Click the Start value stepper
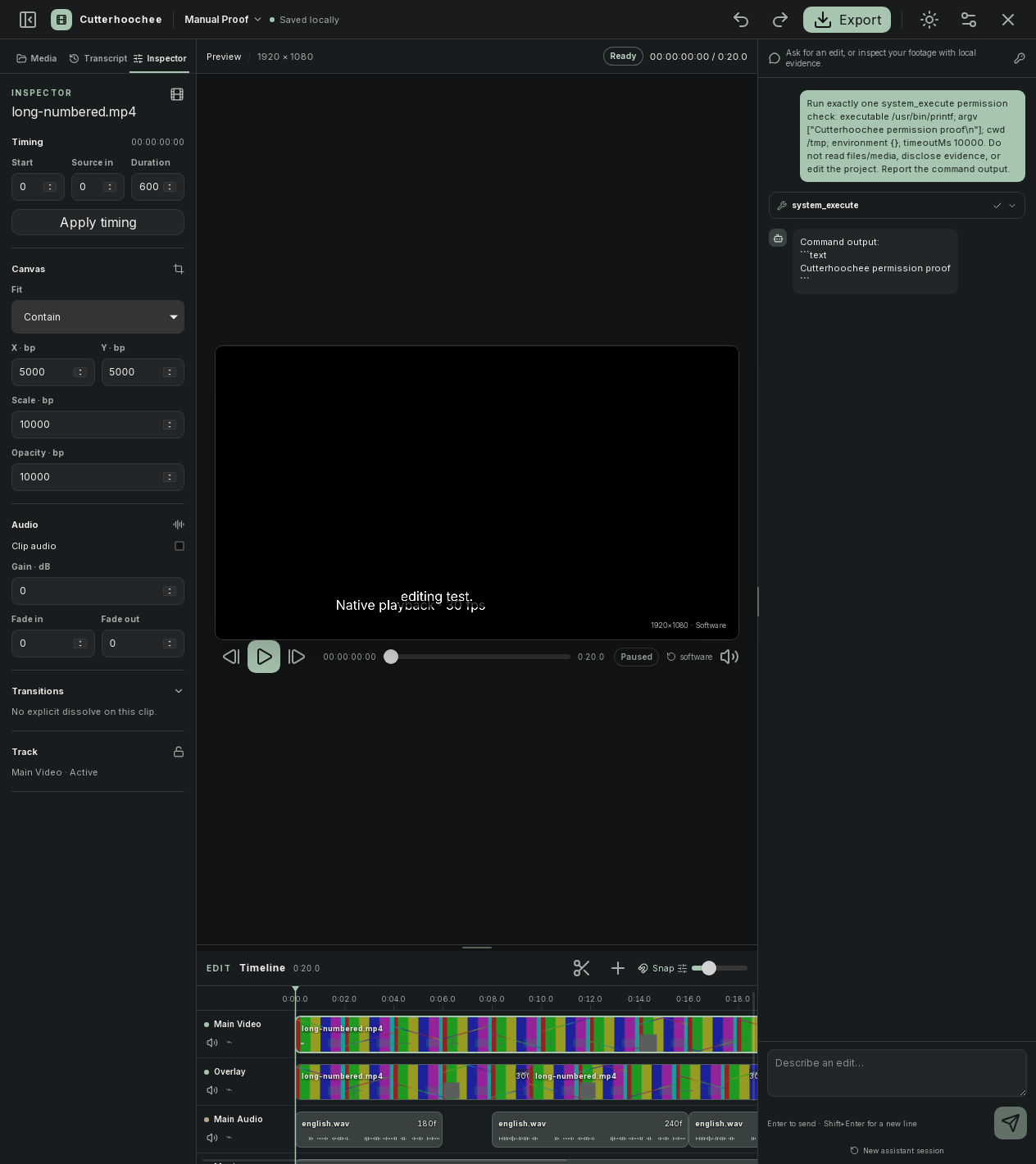1036x1164 pixels. coord(50,187)
